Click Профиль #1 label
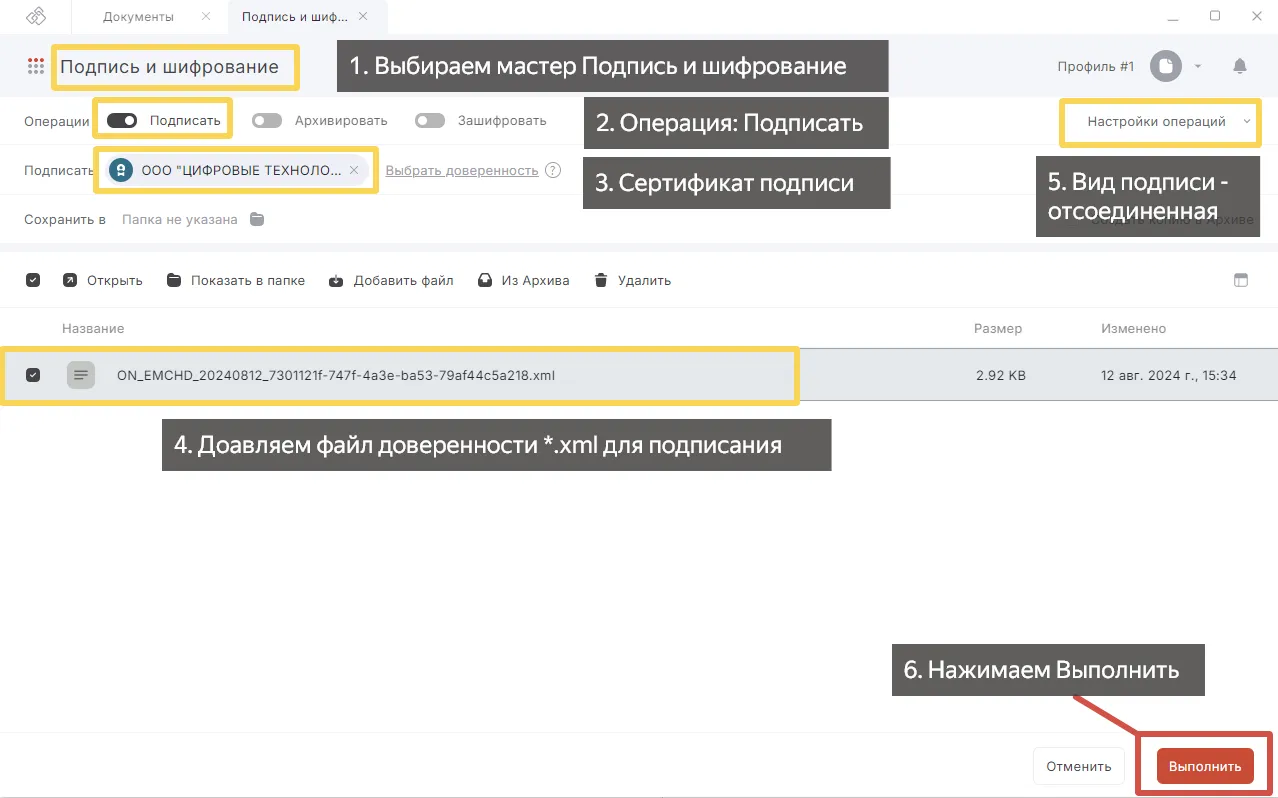Viewport: 1278px width, 798px height. pyautogui.click(x=1096, y=66)
